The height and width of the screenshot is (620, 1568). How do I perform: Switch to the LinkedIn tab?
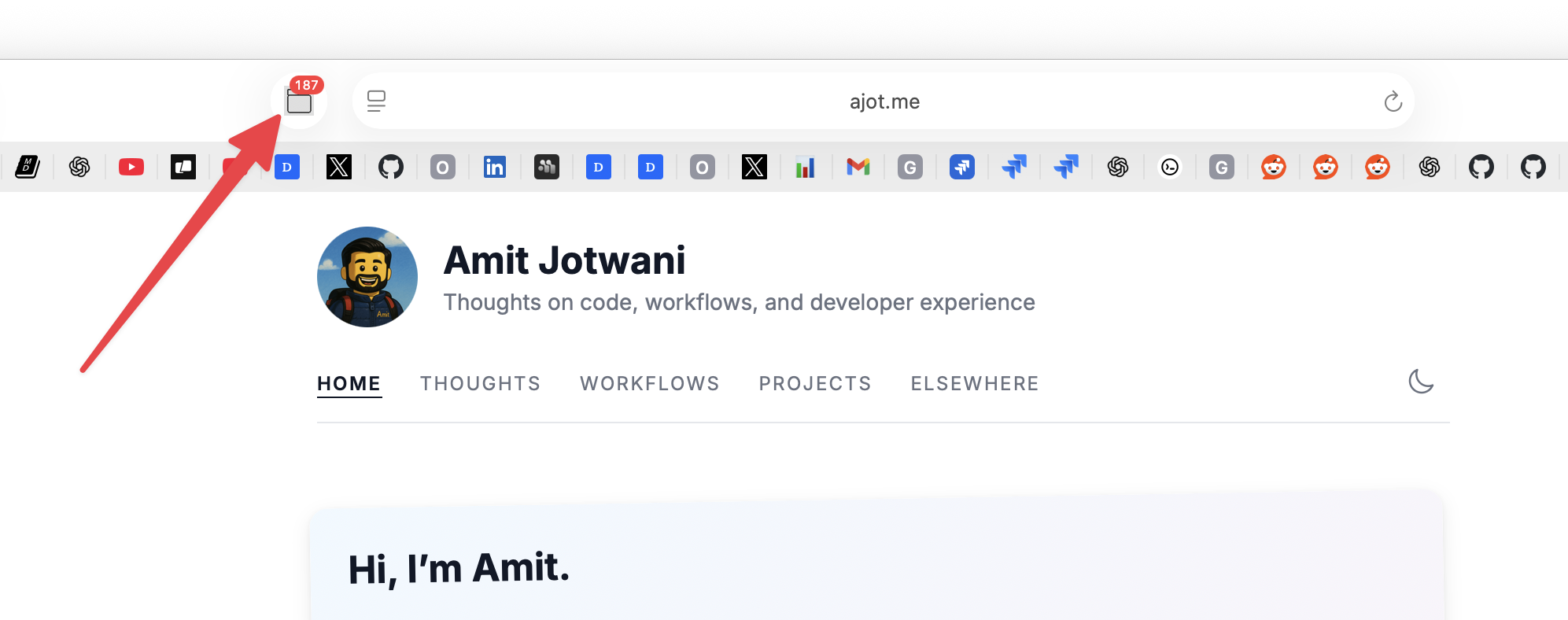tap(495, 167)
